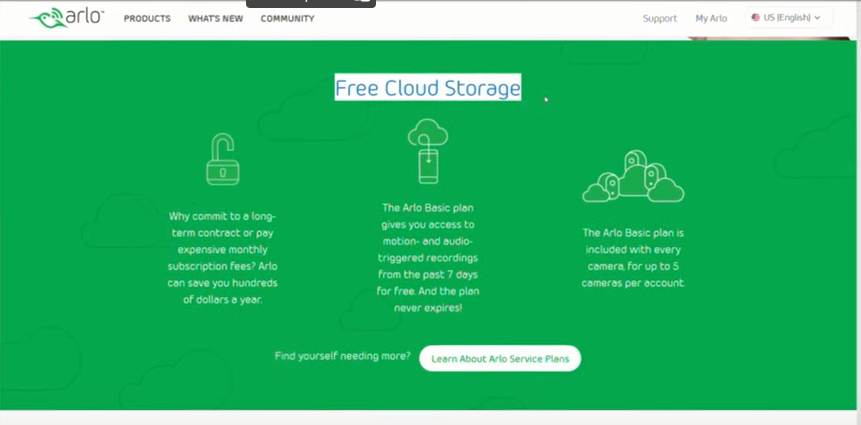This screenshot has height=425, width=861.
Task: Open the PRODUCTS menu
Action: [x=147, y=19]
